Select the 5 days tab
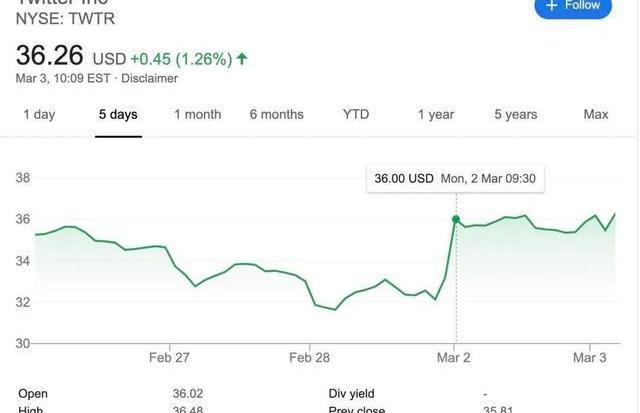This screenshot has width=640, height=413. coord(118,114)
